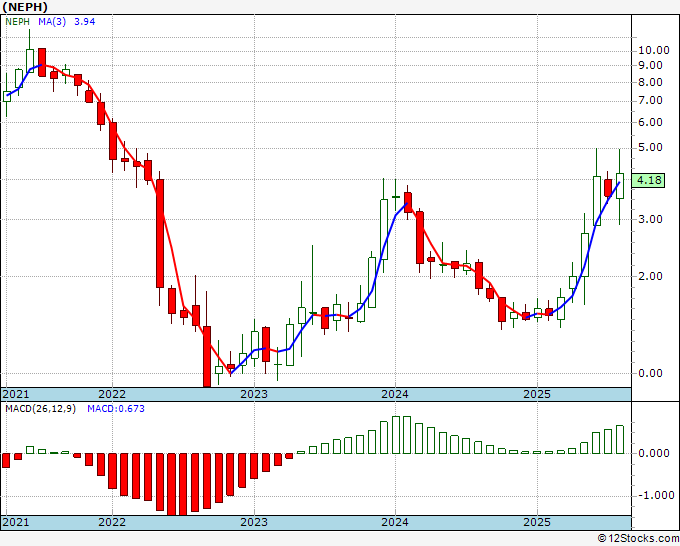Click the (NEPH) chart title
The image size is (680, 546).
click(x=25, y=7)
